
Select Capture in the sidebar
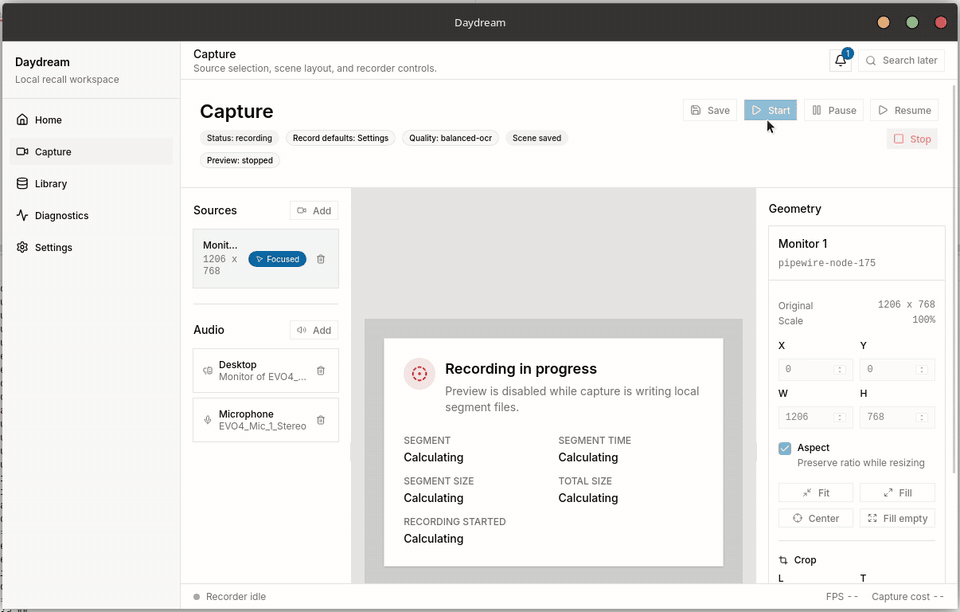91,152
